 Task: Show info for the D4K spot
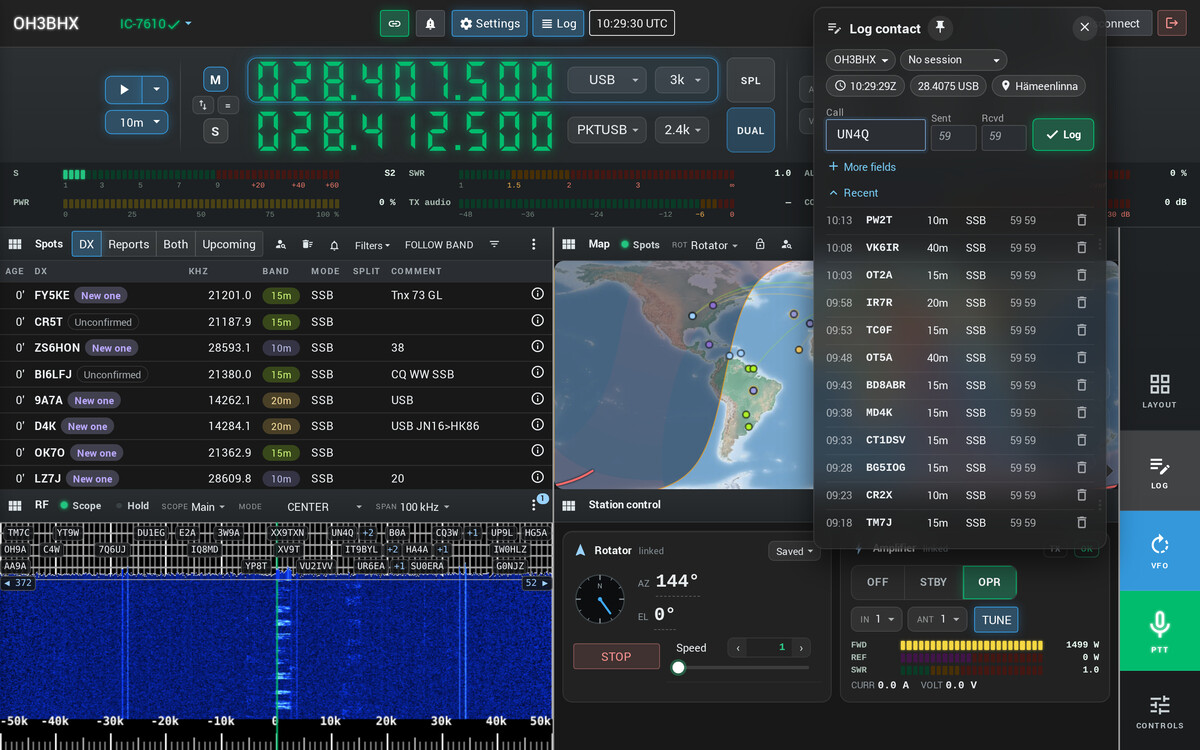pos(537,425)
